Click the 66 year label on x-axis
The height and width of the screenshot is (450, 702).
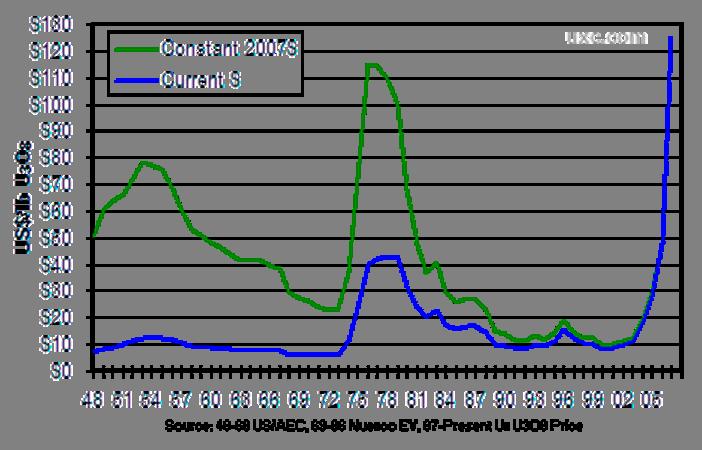[269, 400]
